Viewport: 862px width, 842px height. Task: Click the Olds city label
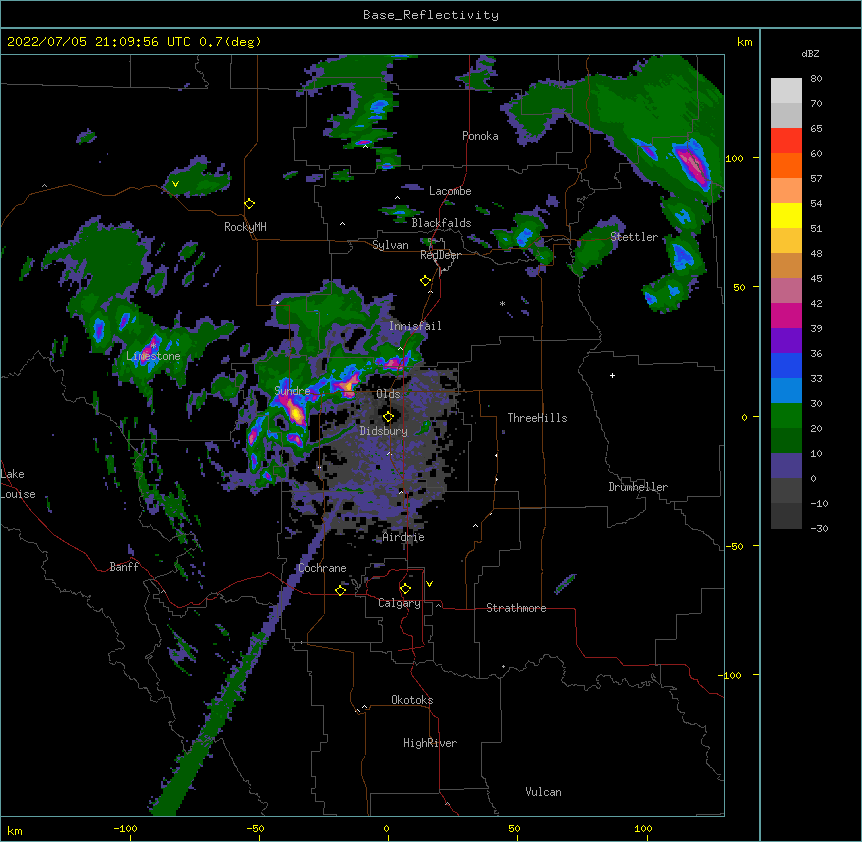(388, 394)
